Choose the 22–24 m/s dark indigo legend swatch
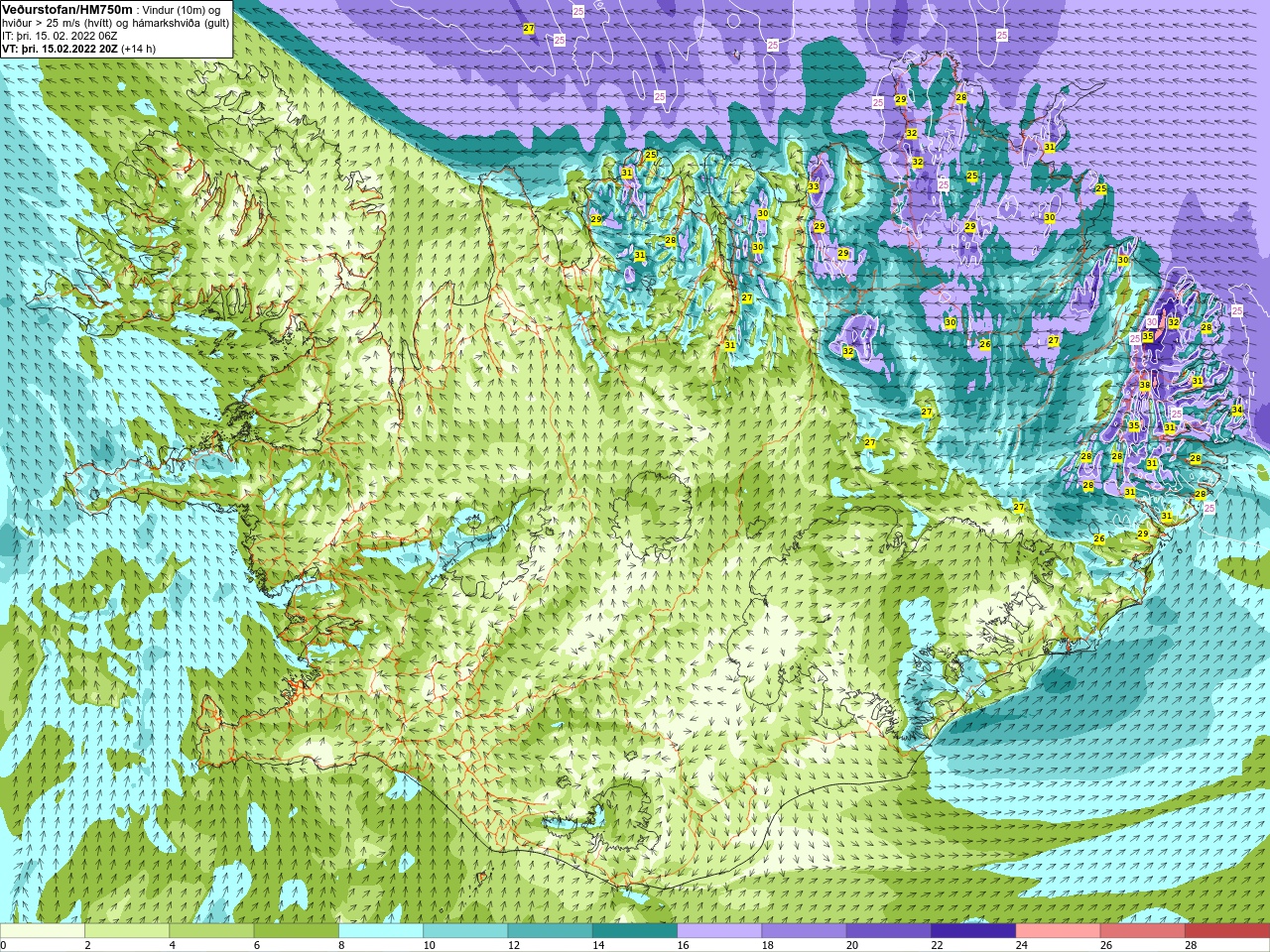The image size is (1270, 952). [x=973, y=931]
